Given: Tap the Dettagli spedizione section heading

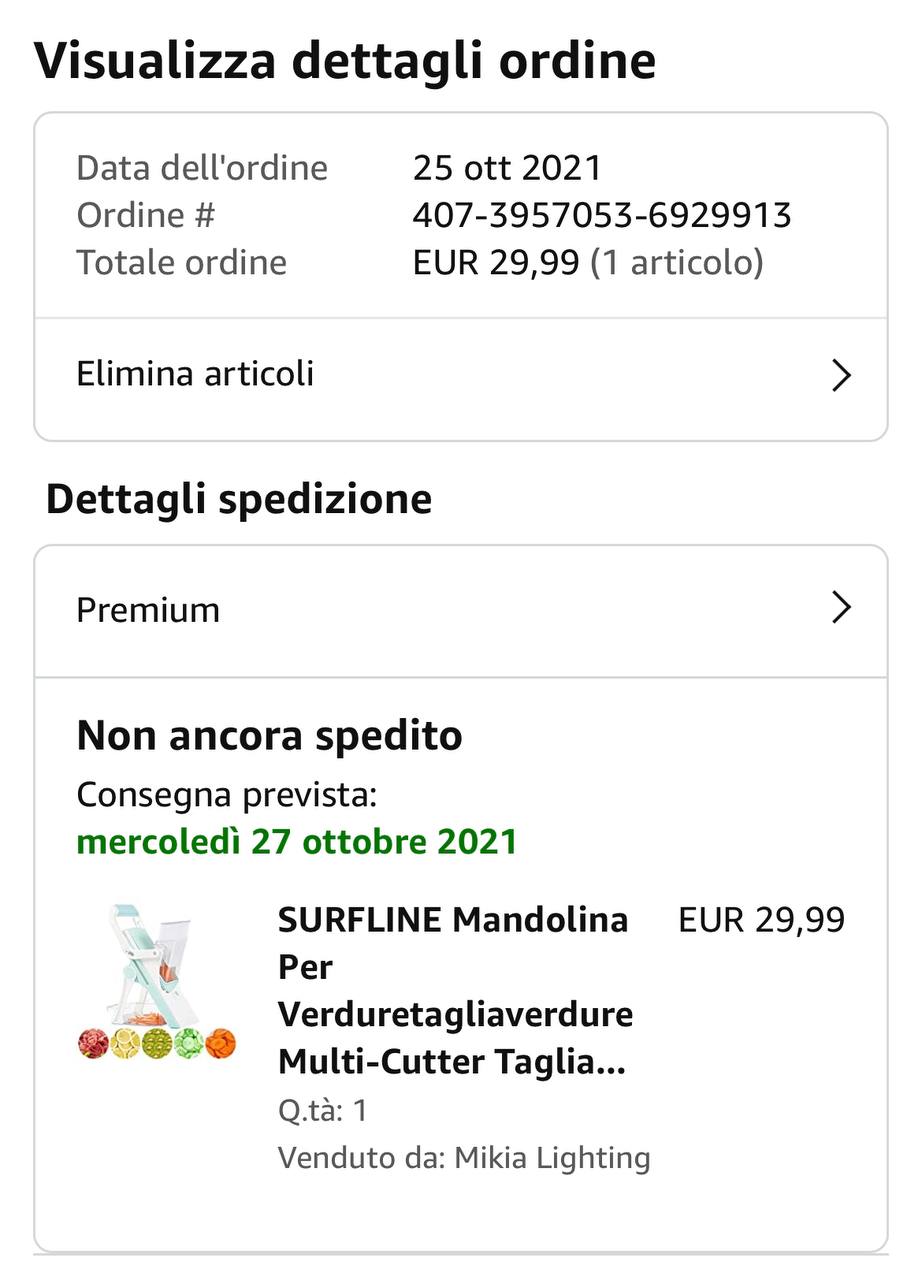Looking at the screenshot, I should click(x=239, y=499).
